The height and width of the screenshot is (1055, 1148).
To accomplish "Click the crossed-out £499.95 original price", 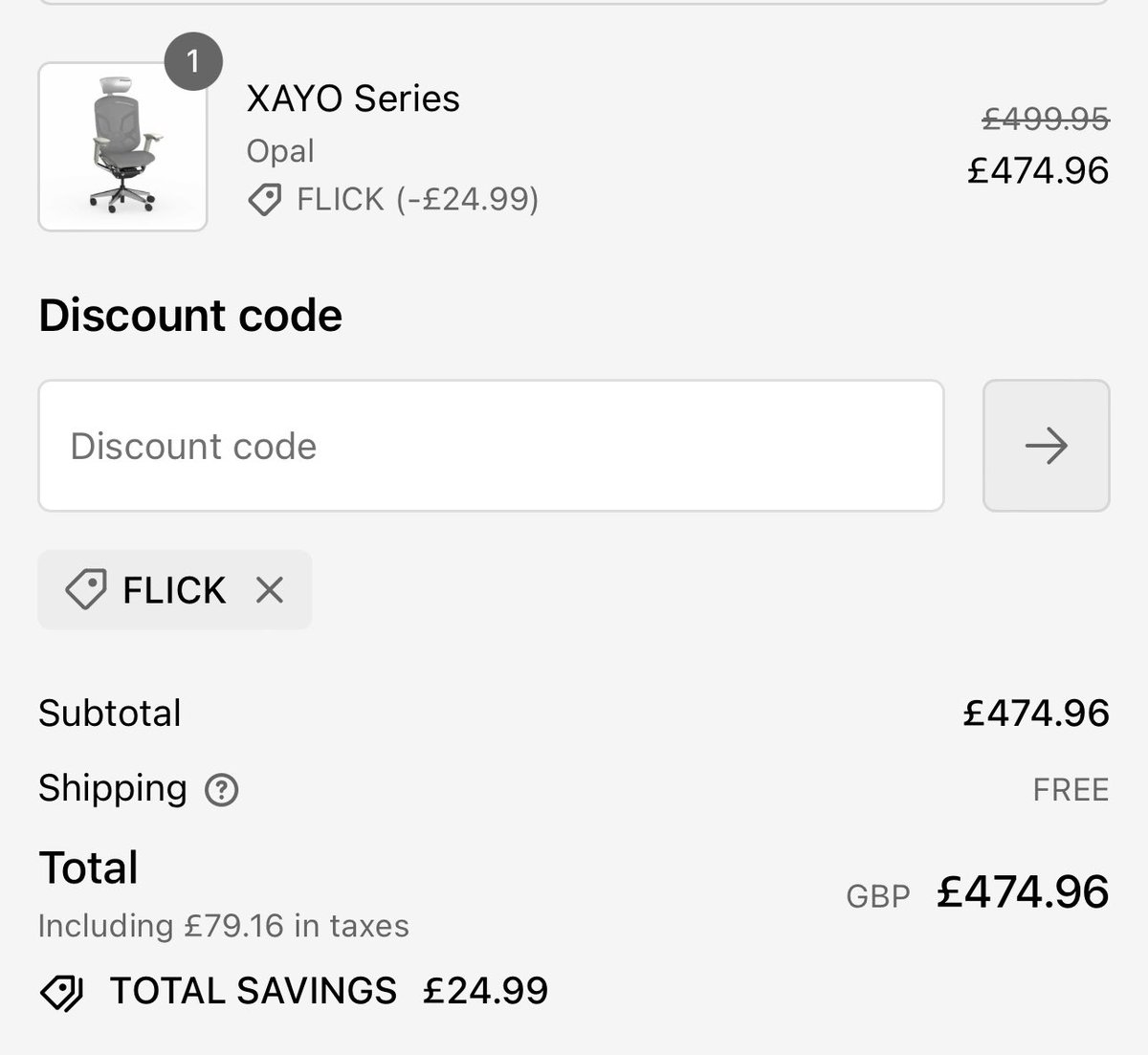I will coord(1046,119).
